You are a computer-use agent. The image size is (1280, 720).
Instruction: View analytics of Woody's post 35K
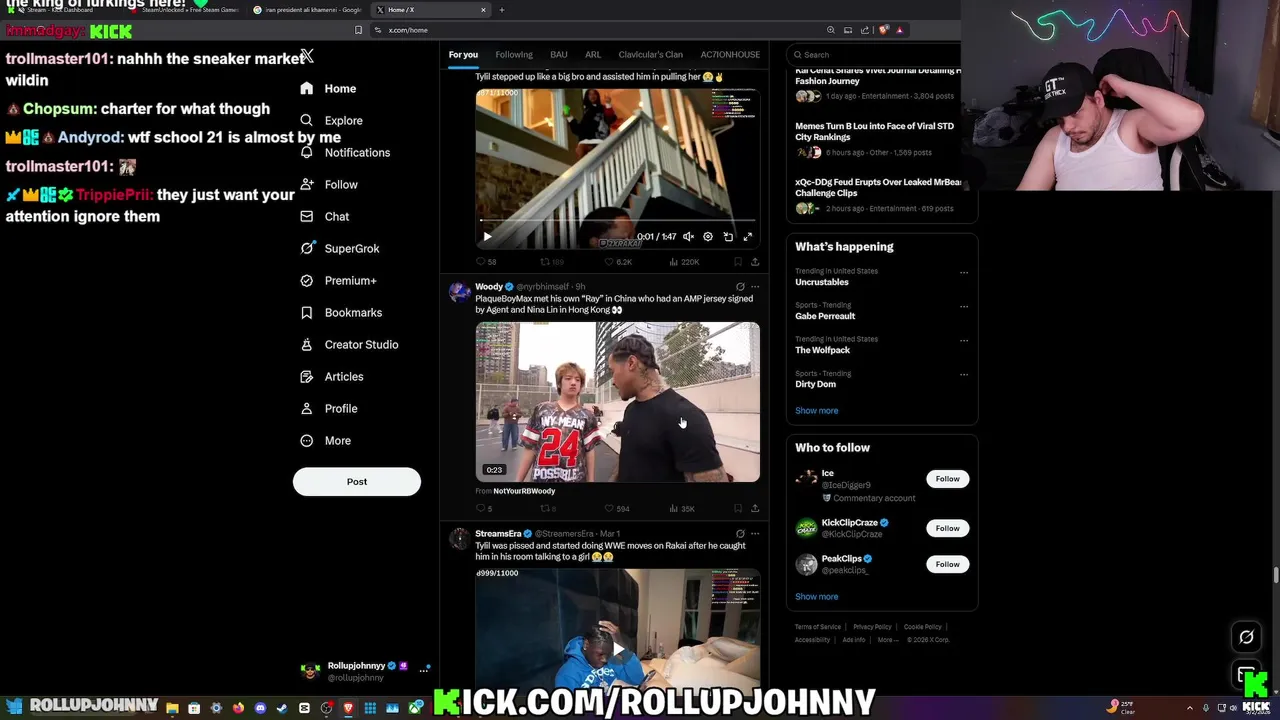(x=682, y=509)
